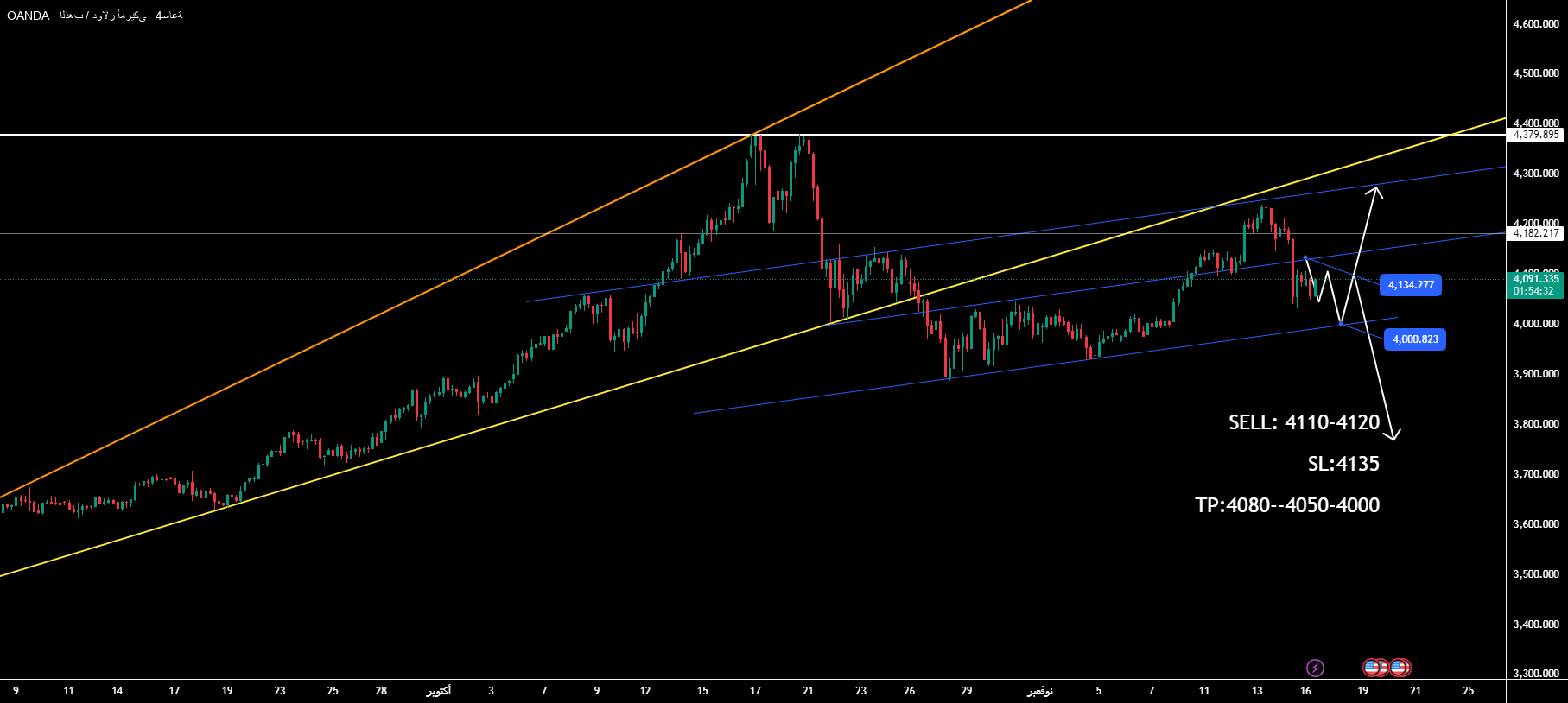The width and height of the screenshot is (1568, 703).
Task: Select the 4,134.277 blue price tag
Action: [x=1411, y=285]
